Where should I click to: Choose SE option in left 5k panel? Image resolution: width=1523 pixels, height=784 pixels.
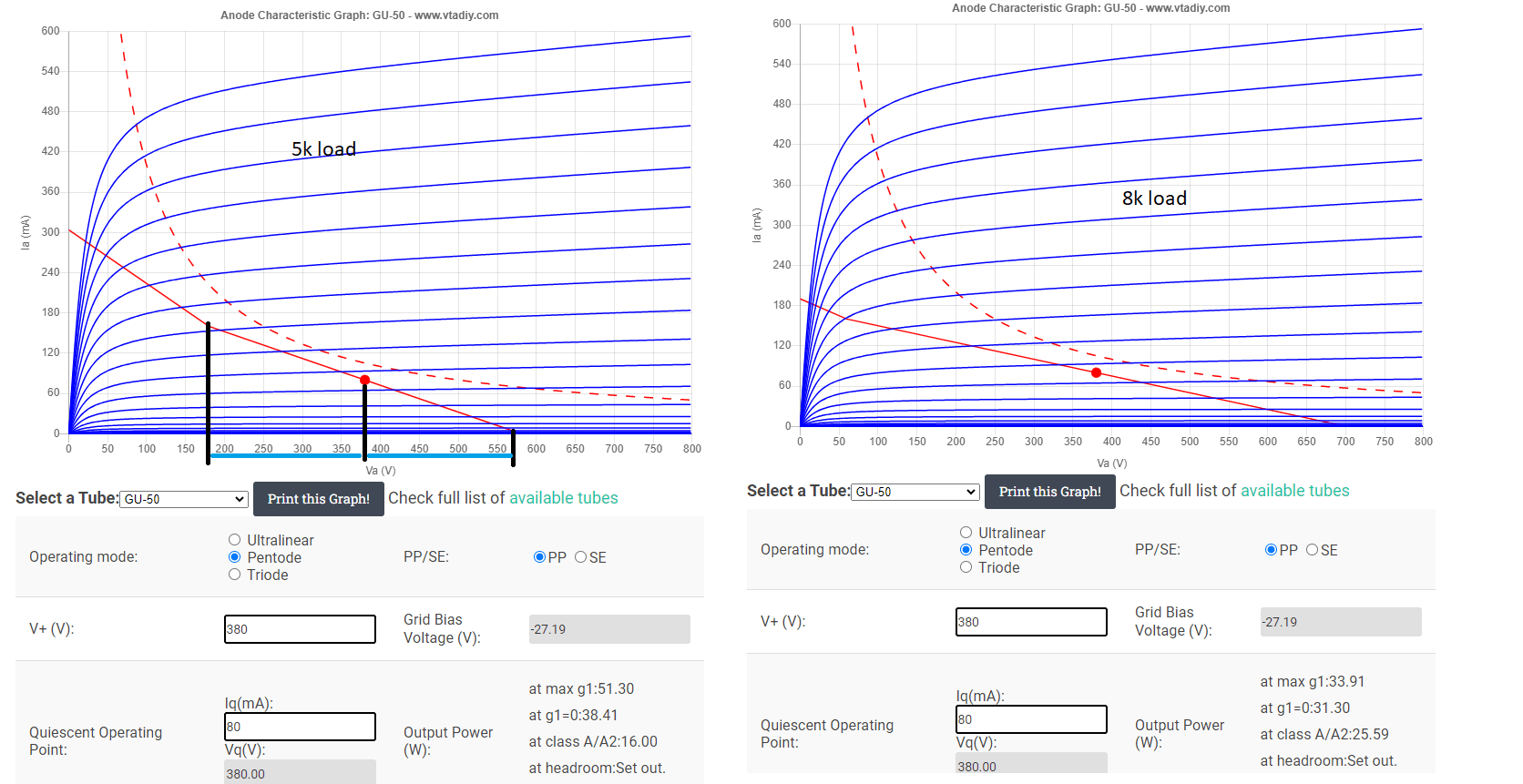pos(580,557)
